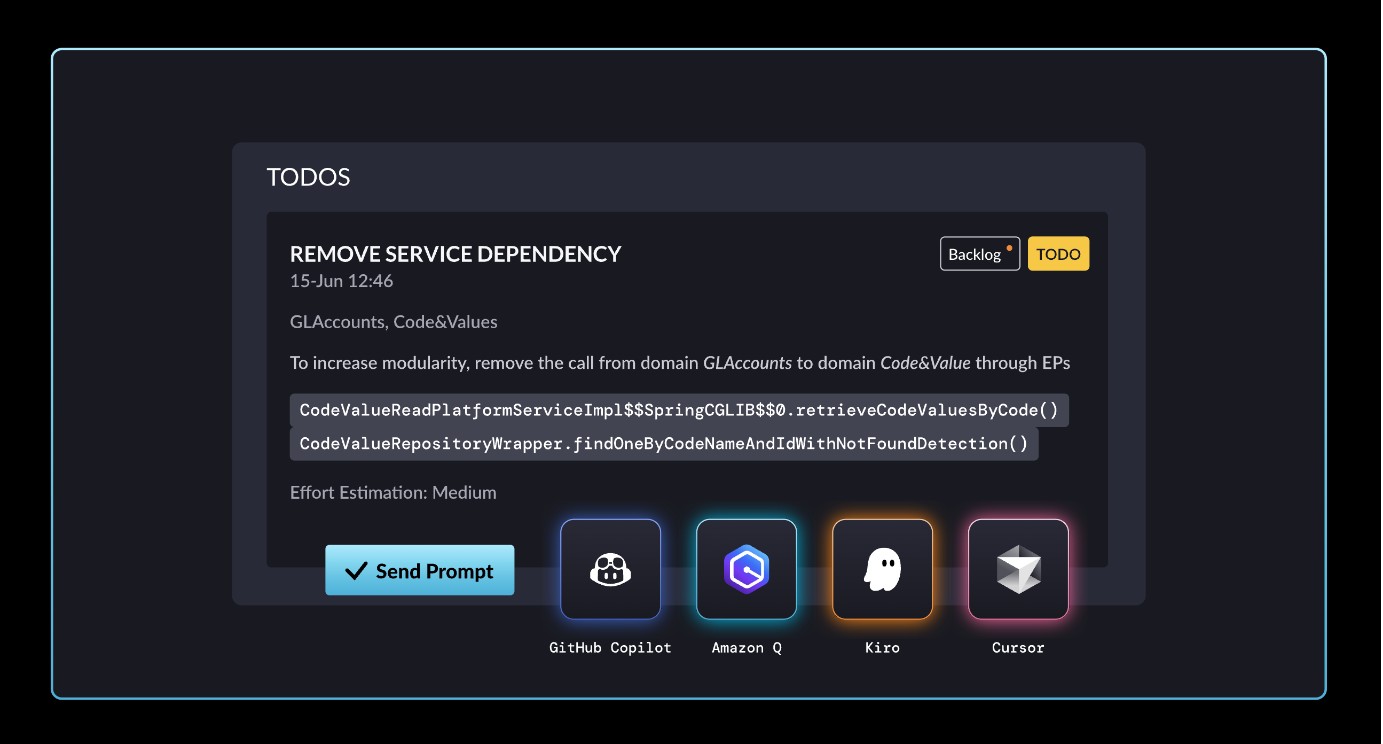The image size is (1383, 744).
Task: Click the TODOS panel heading
Action: point(308,178)
